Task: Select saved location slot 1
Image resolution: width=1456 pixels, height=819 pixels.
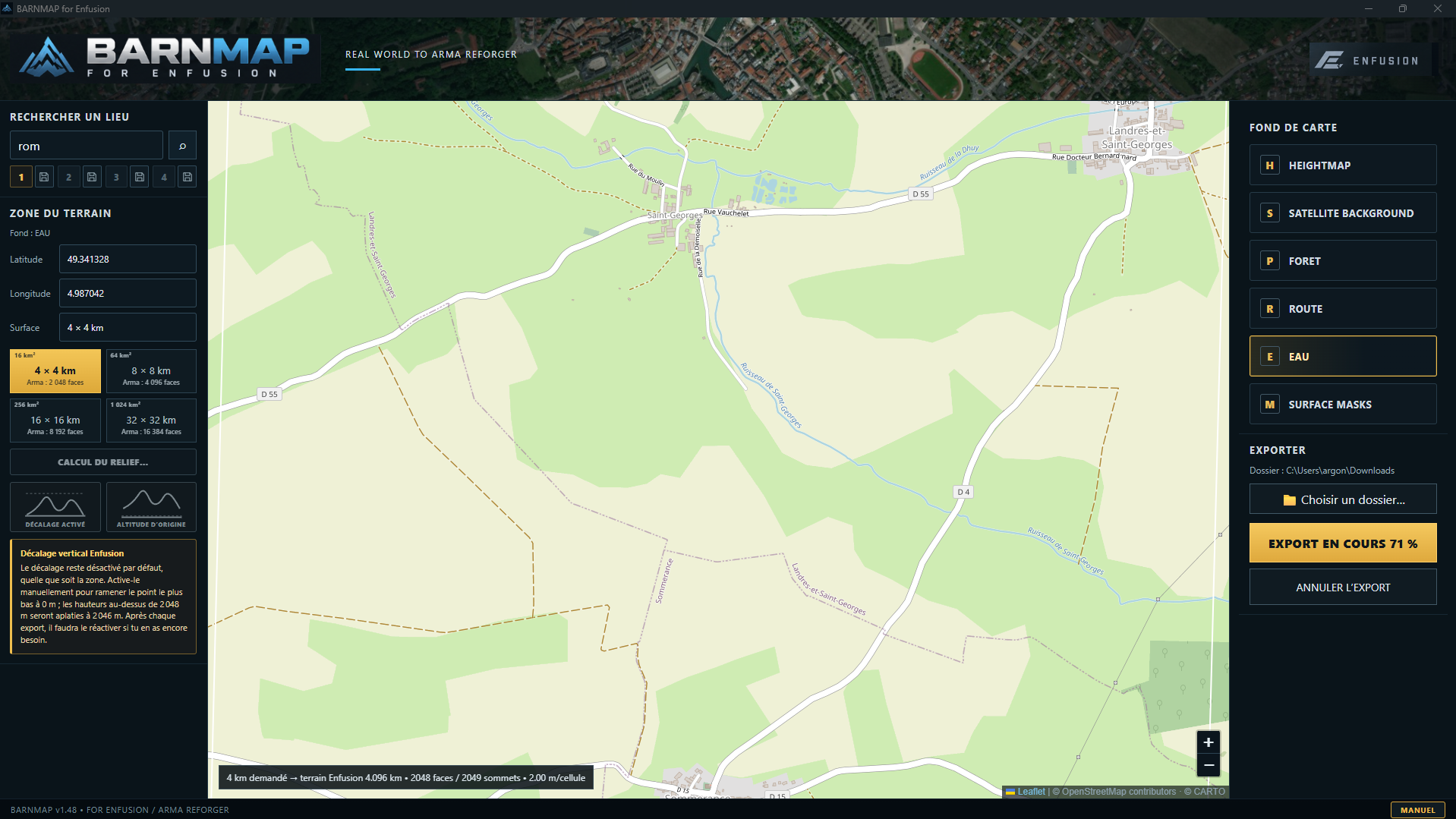Action: click(x=21, y=177)
